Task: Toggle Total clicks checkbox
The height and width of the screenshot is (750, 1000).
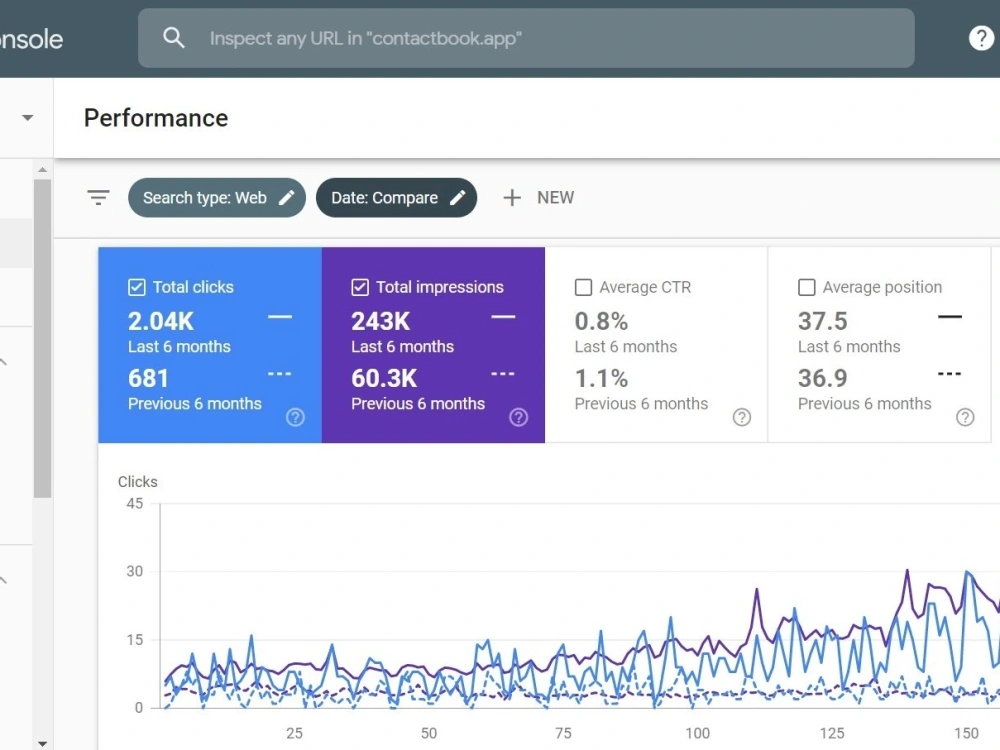Action: pyautogui.click(x=136, y=287)
